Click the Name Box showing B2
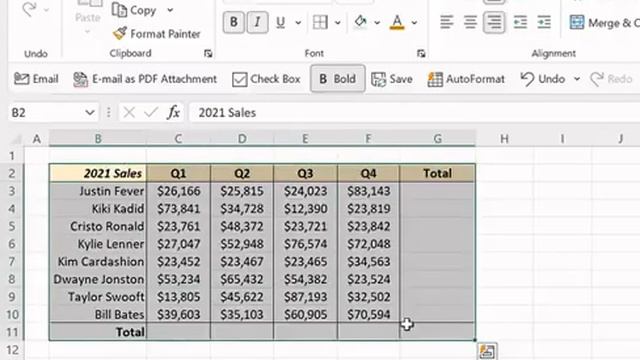The image size is (640, 360). 45,113
